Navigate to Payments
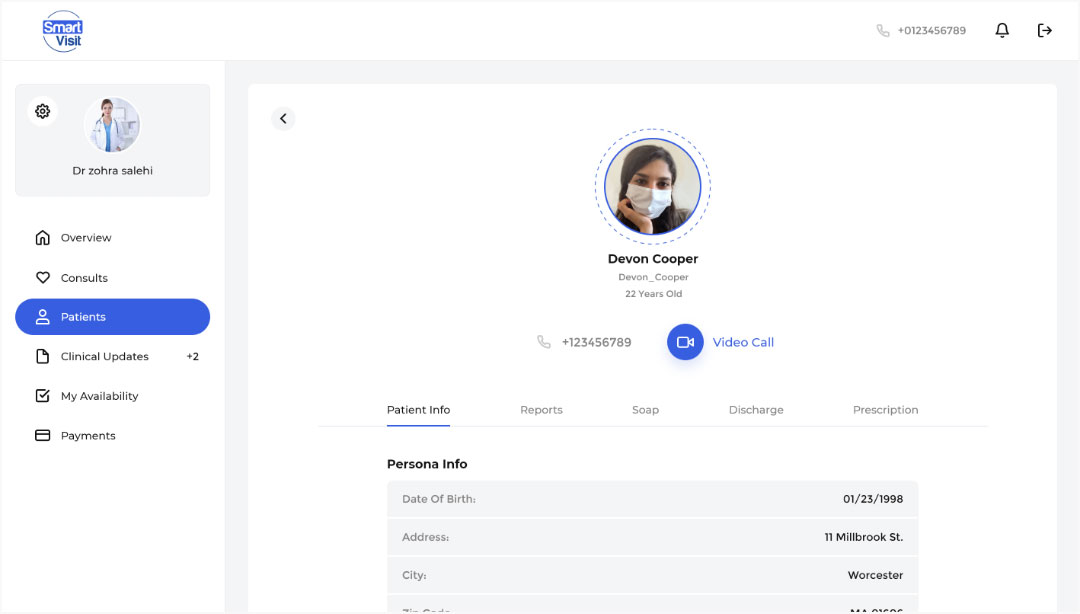The image size is (1080, 614). point(88,436)
